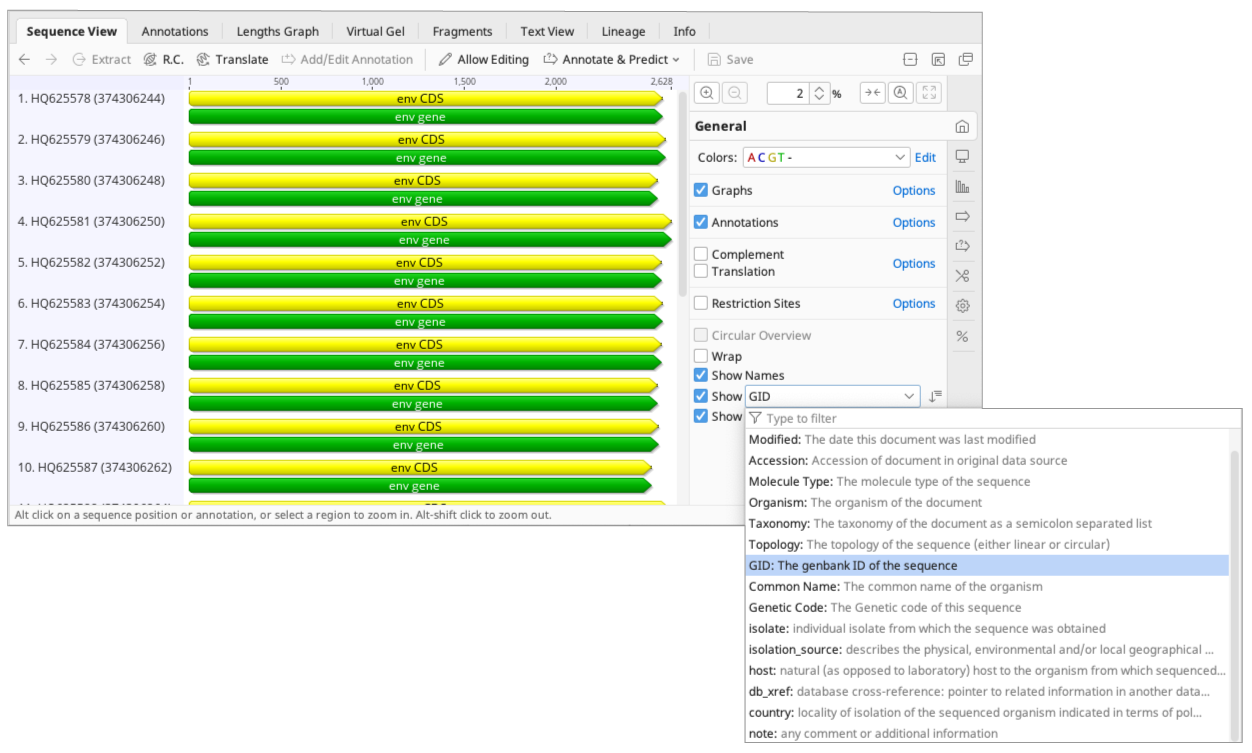Open the Colors ACGT dropdown
1252x753 pixels.
[x=825, y=157]
